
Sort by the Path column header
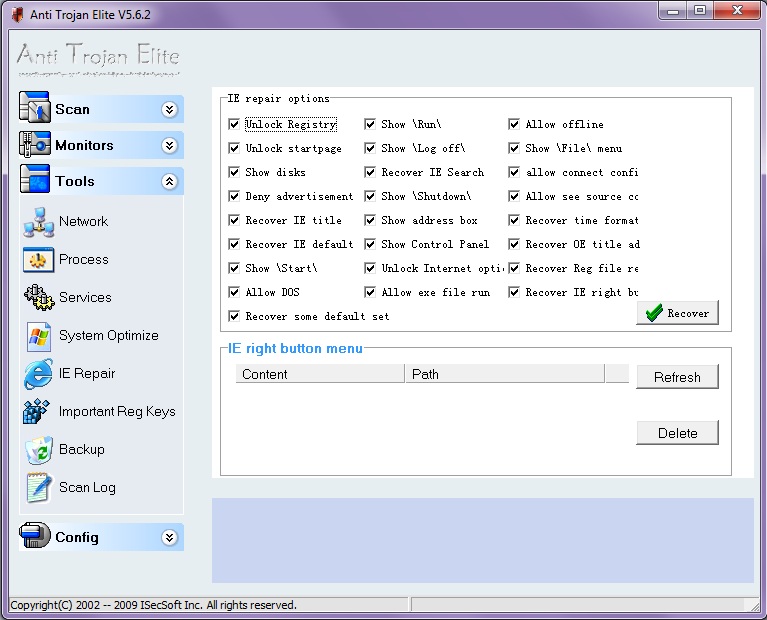(x=505, y=374)
